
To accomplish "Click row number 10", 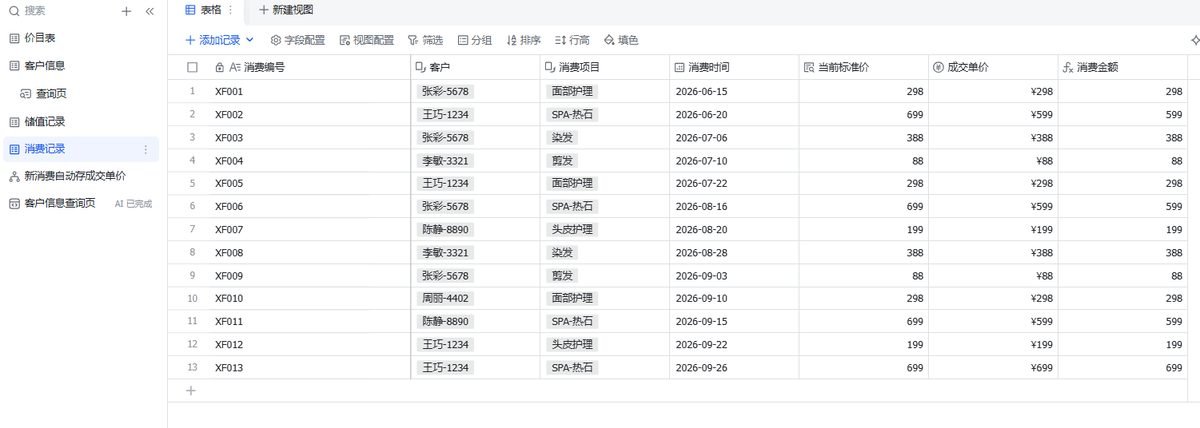I will pos(192,298).
